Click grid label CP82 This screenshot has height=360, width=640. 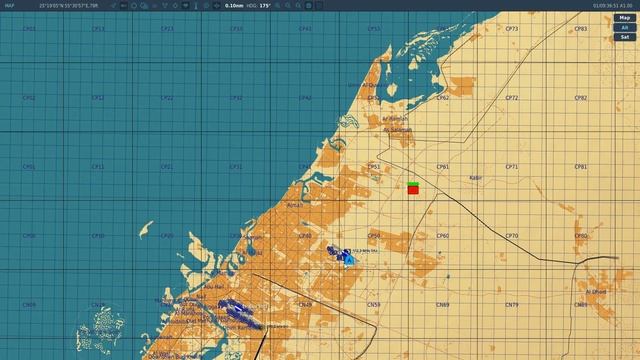(580, 98)
